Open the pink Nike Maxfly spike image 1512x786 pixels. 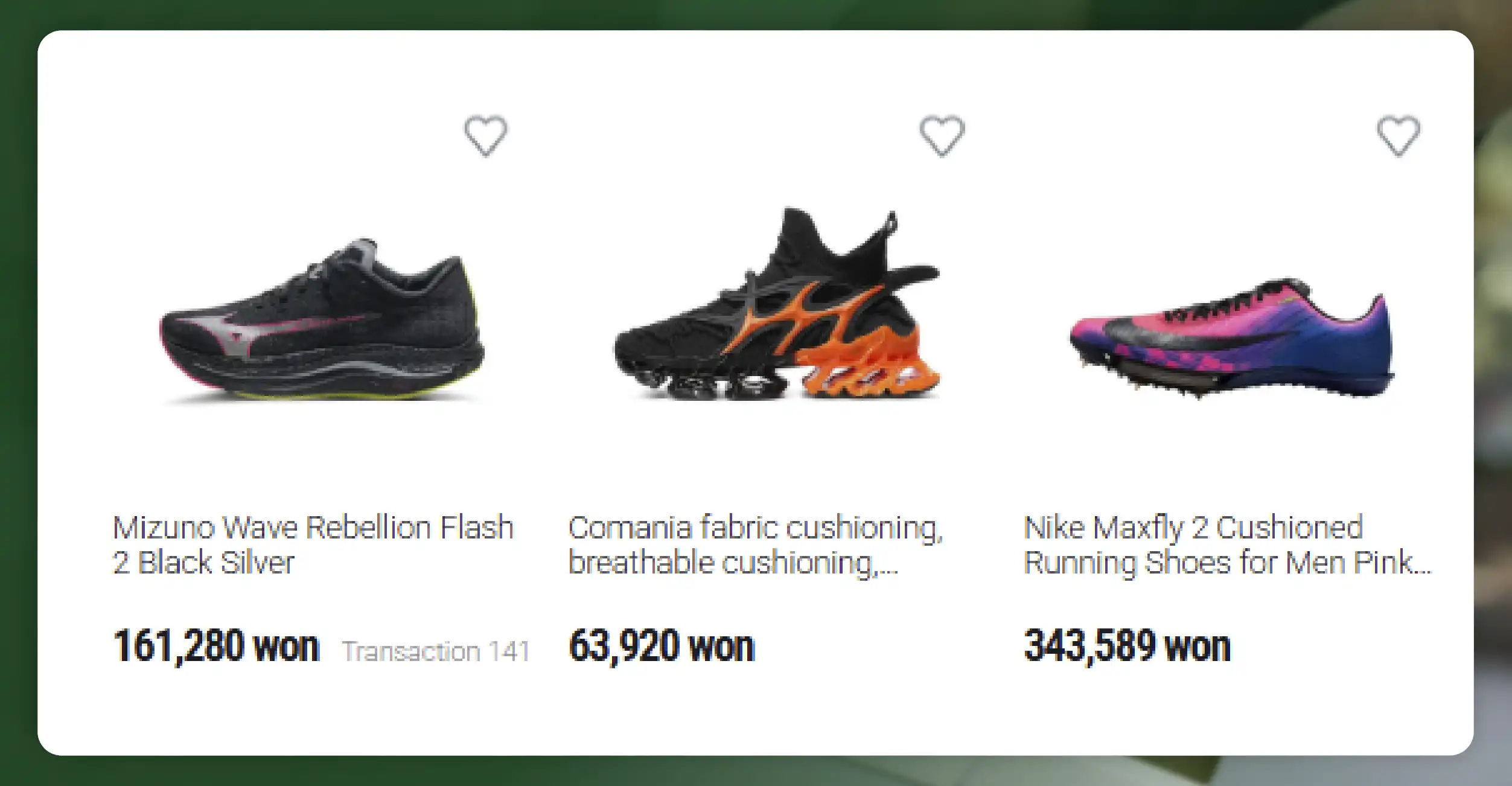[1231, 338]
